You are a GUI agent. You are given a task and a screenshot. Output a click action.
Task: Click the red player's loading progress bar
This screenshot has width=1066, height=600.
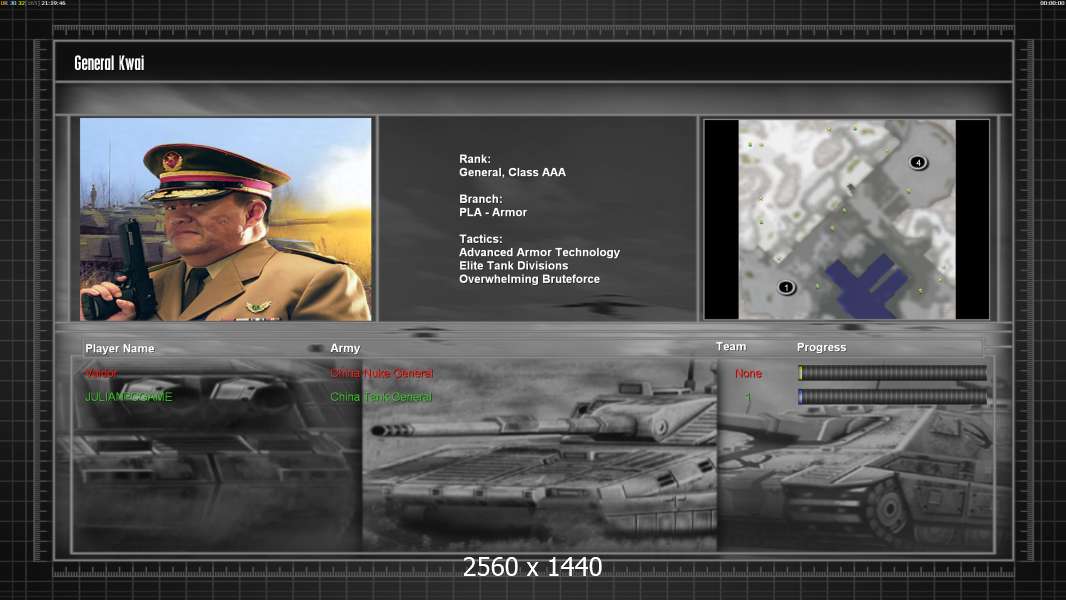click(892, 372)
